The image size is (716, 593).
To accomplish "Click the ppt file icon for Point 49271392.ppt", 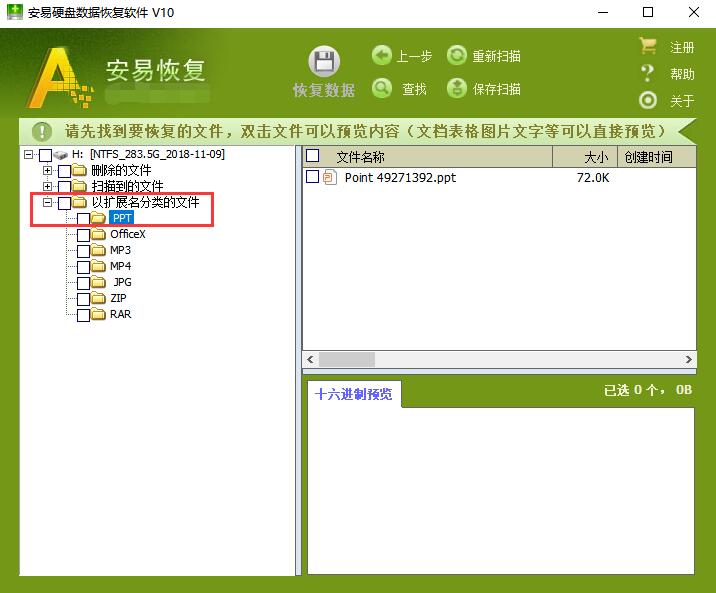I will [x=329, y=177].
